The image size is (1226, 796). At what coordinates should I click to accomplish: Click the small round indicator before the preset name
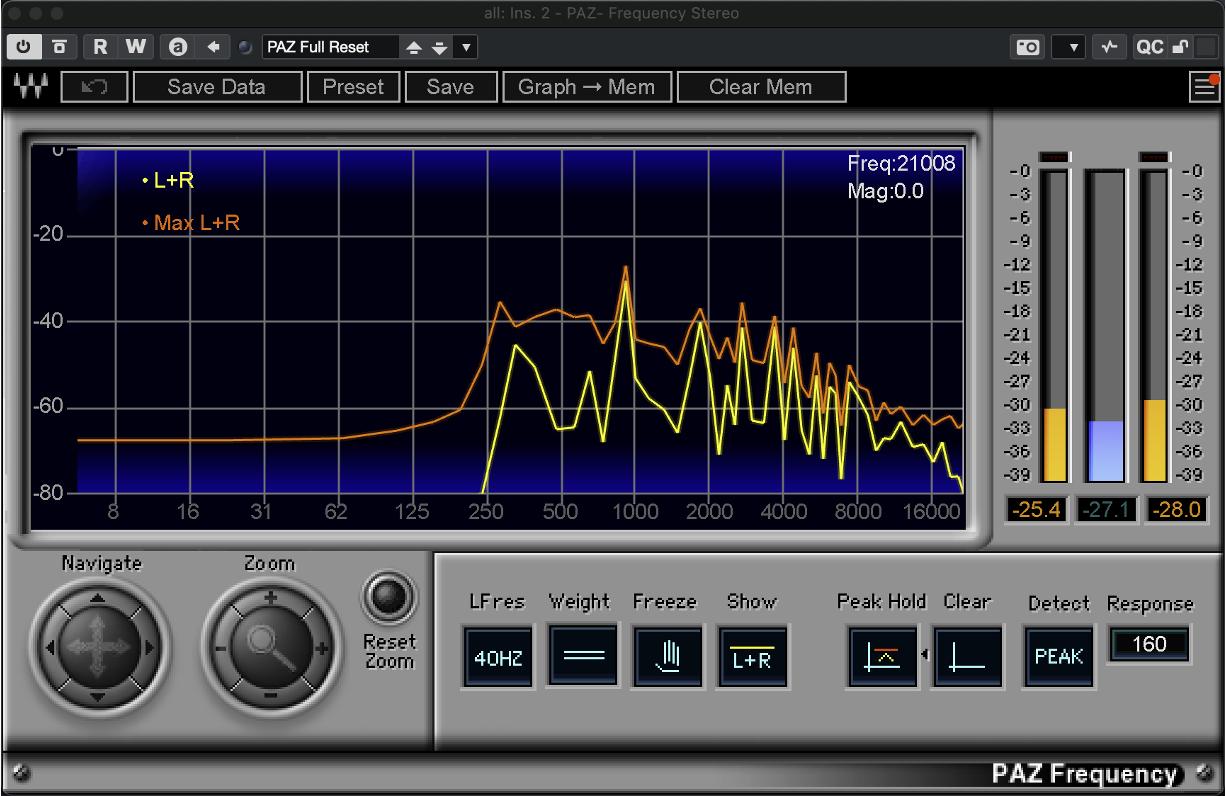246,47
